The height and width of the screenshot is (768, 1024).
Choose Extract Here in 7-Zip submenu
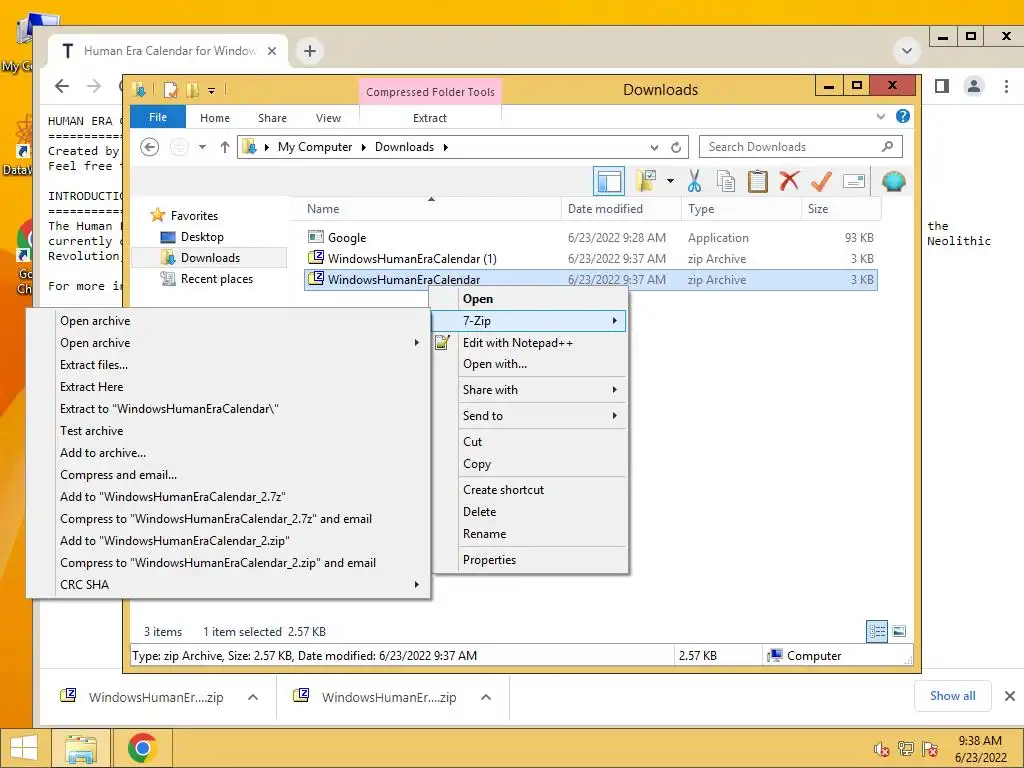coord(228,387)
